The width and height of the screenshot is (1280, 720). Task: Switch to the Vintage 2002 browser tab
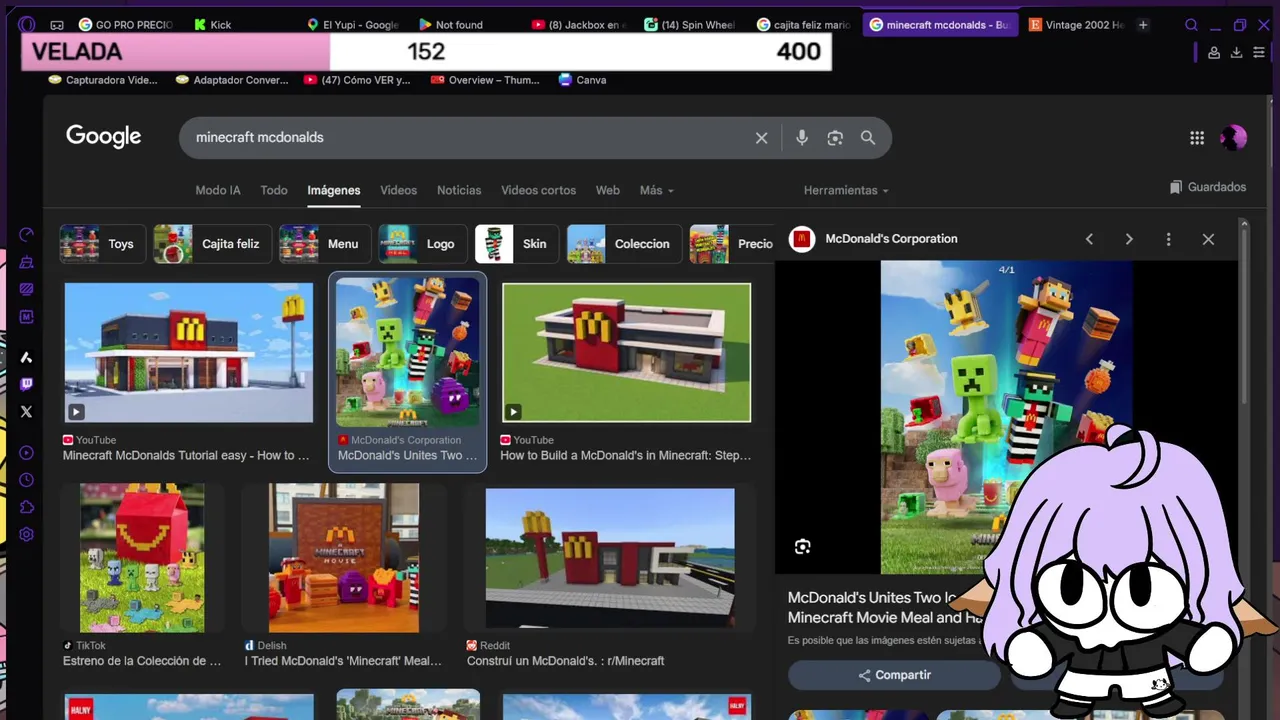click(x=1076, y=25)
